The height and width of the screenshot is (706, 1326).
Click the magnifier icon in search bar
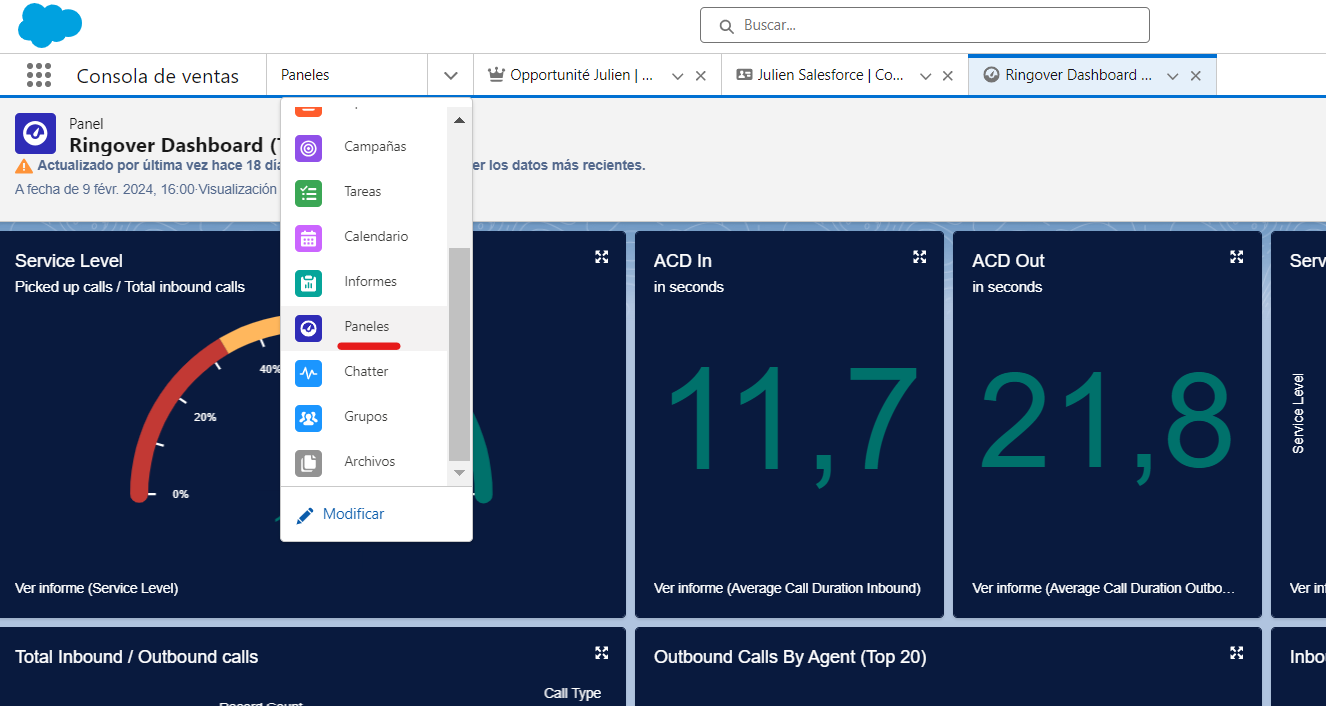pyautogui.click(x=725, y=25)
